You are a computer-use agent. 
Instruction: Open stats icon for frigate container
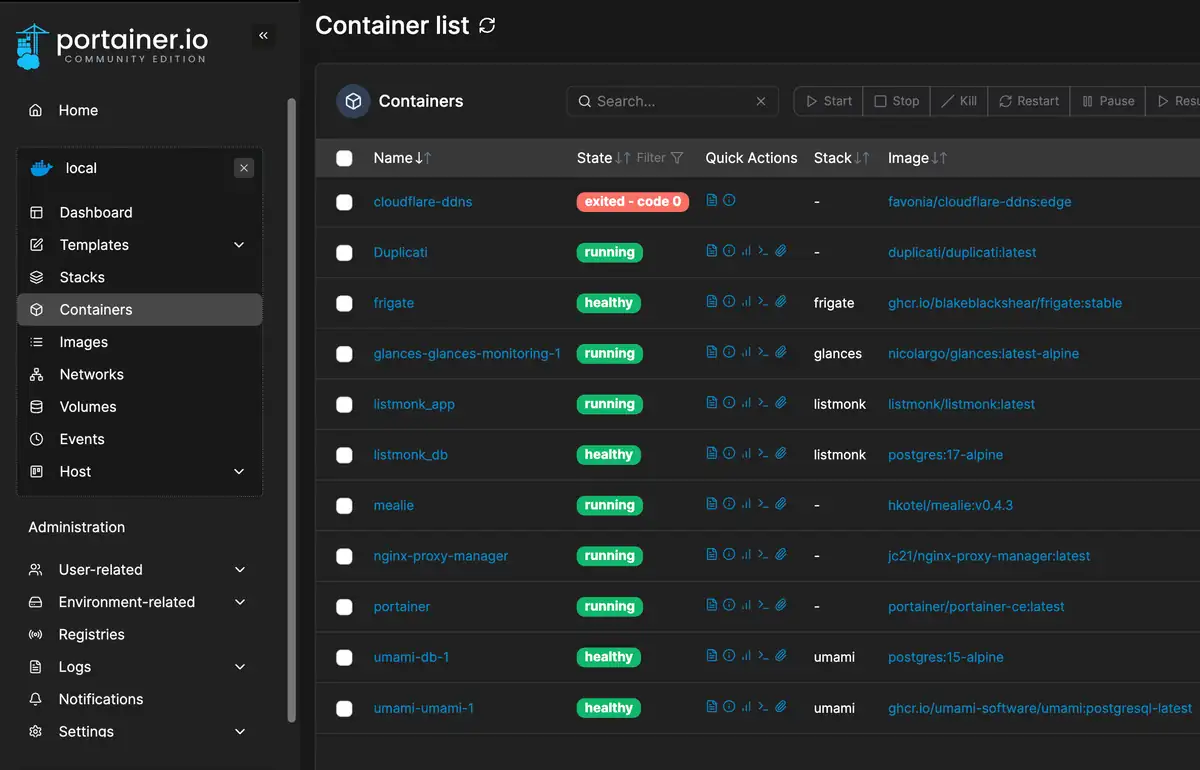746,302
